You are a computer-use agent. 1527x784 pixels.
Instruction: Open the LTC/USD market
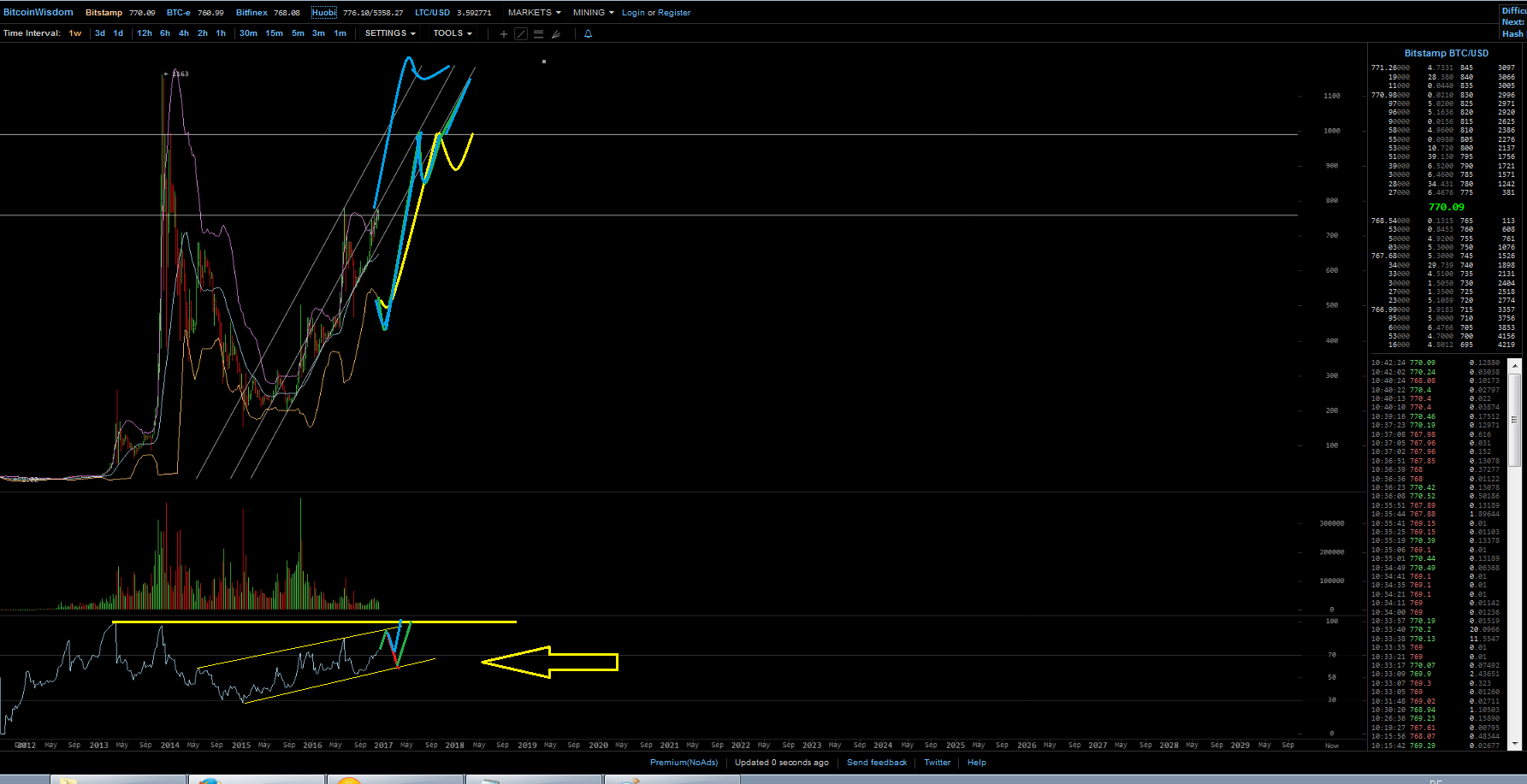click(432, 13)
